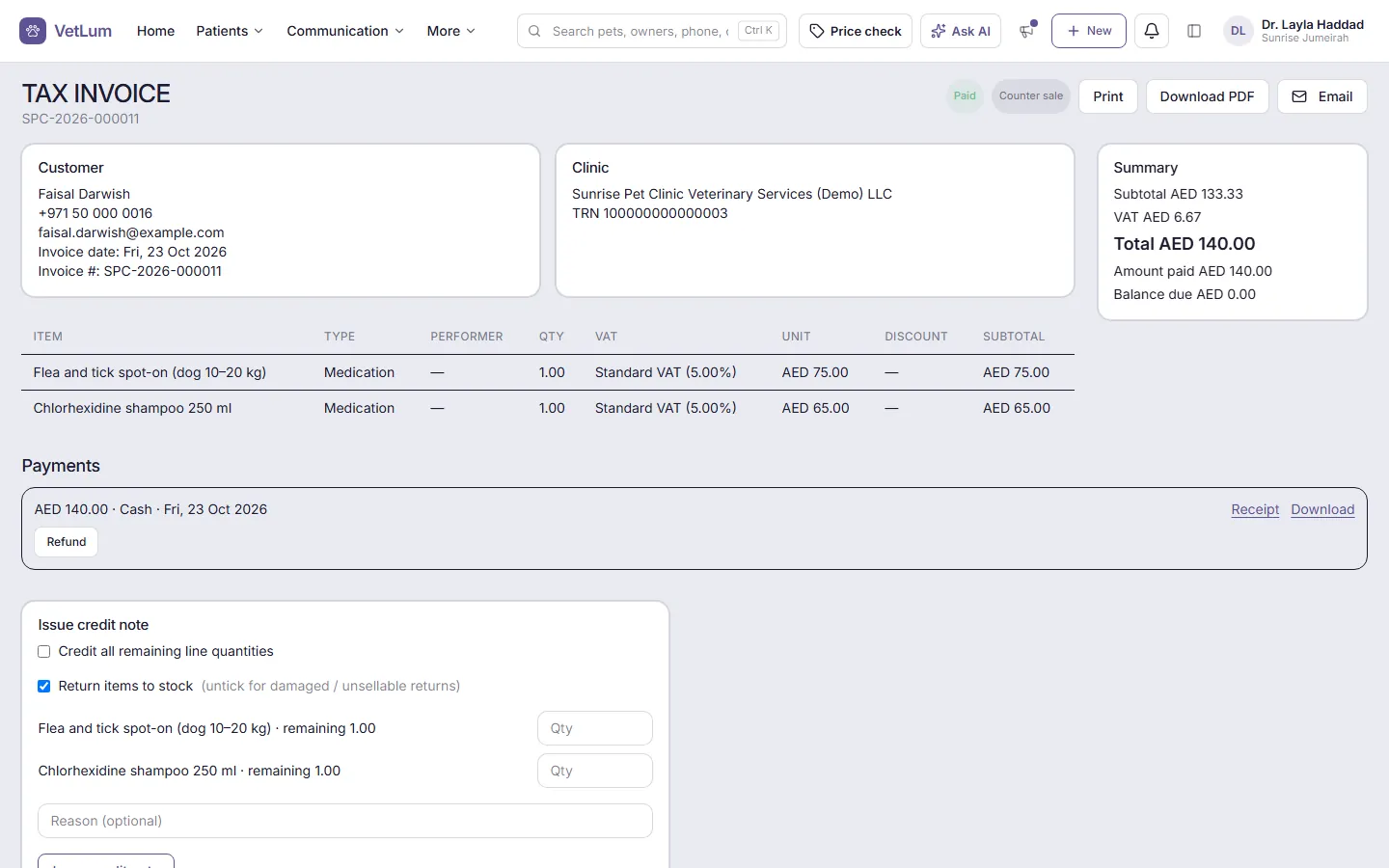
Task: Click Sunrise Pet Clinic Veterinary Services text
Action: [x=732, y=194]
